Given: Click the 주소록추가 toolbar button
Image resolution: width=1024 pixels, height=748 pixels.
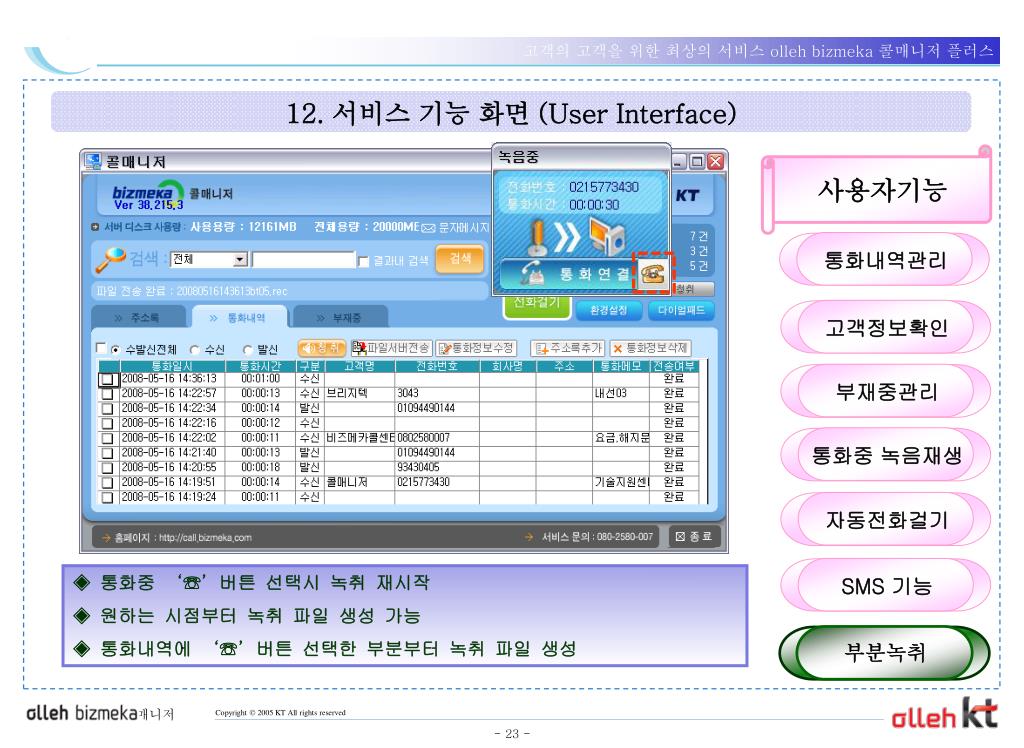Looking at the screenshot, I should [x=568, y=348].
